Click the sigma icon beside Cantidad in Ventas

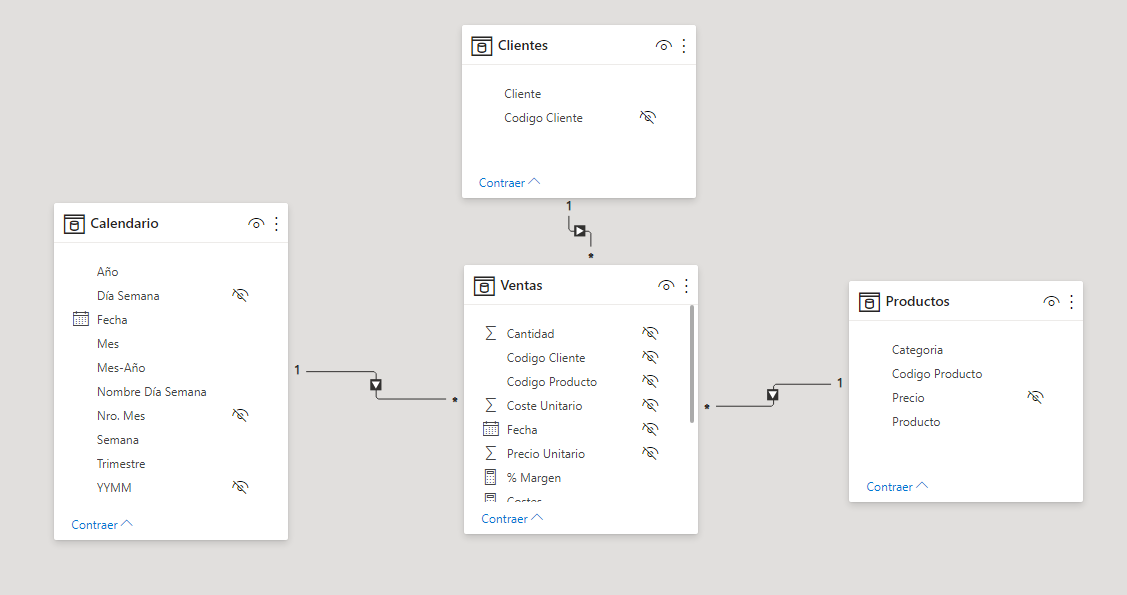tap(490, 334)
